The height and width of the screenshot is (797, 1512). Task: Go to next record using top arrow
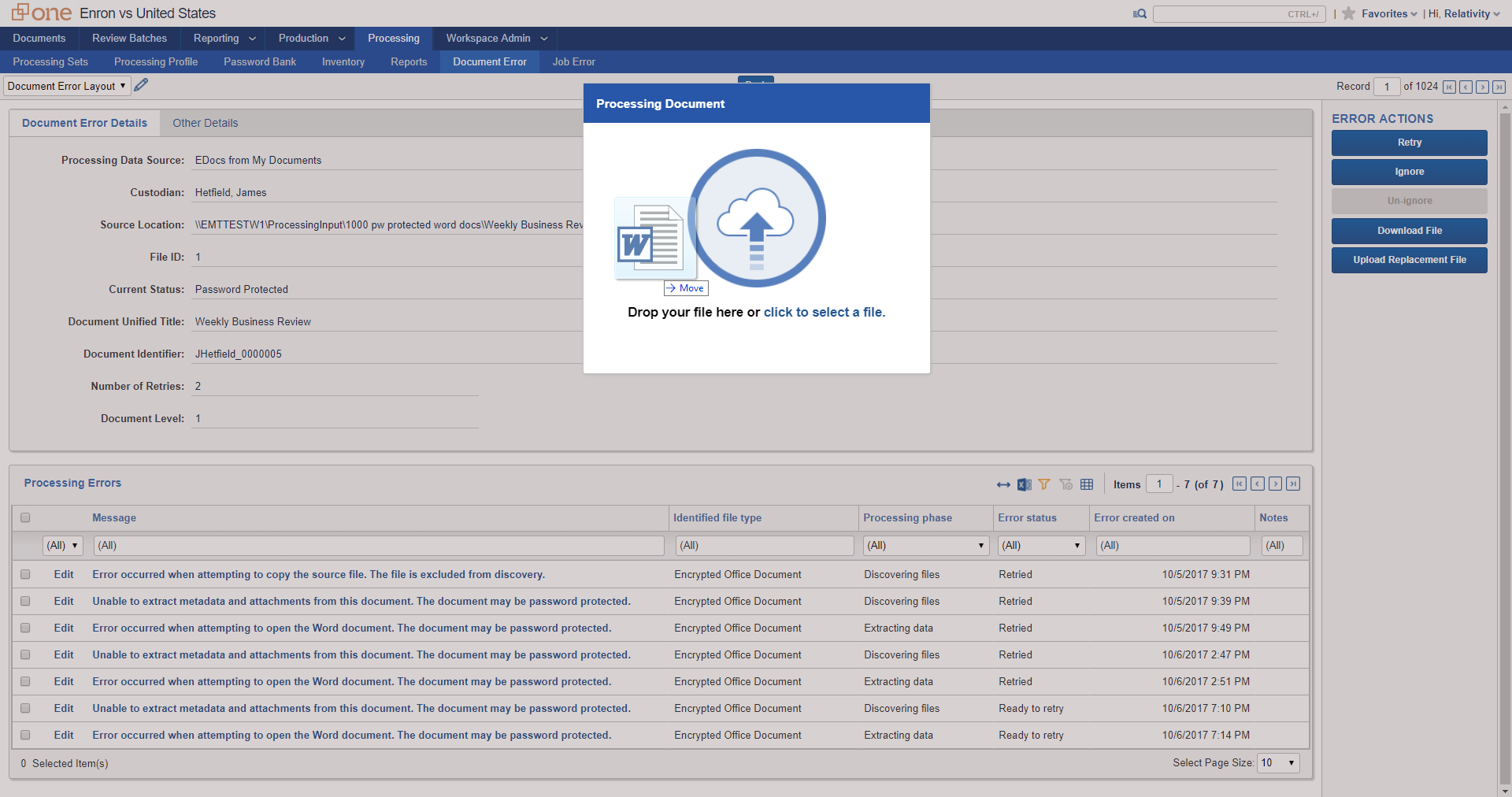coord(1482,87)
